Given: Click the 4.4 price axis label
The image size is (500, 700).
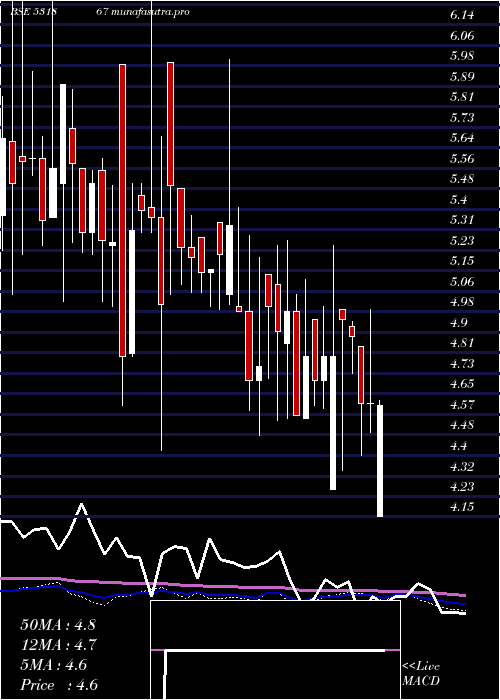Looking at the screenshot, I should tap(458, 446).
